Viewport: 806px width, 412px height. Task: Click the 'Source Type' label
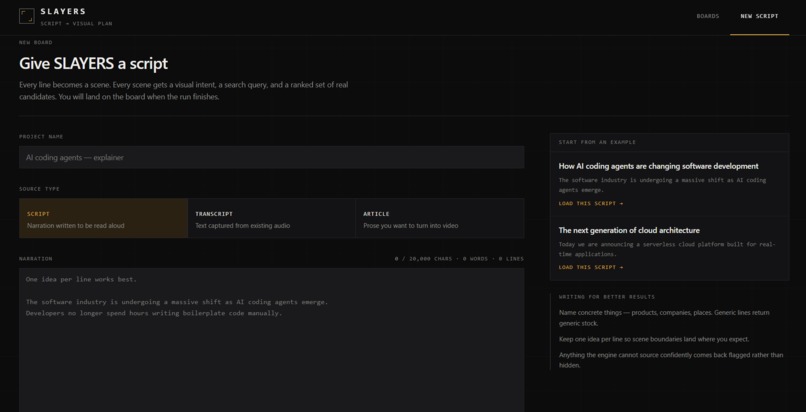tap(39, 189)
